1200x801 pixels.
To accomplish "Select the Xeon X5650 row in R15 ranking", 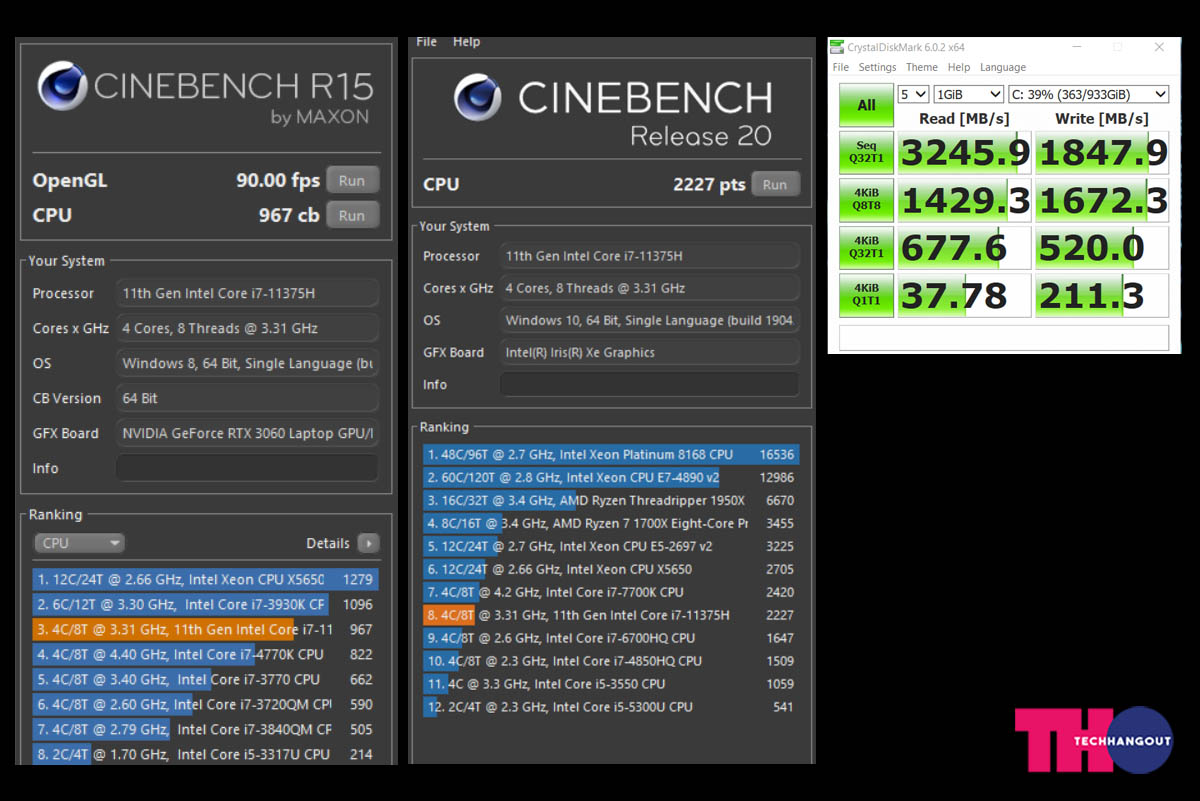I will pos(205,579).
